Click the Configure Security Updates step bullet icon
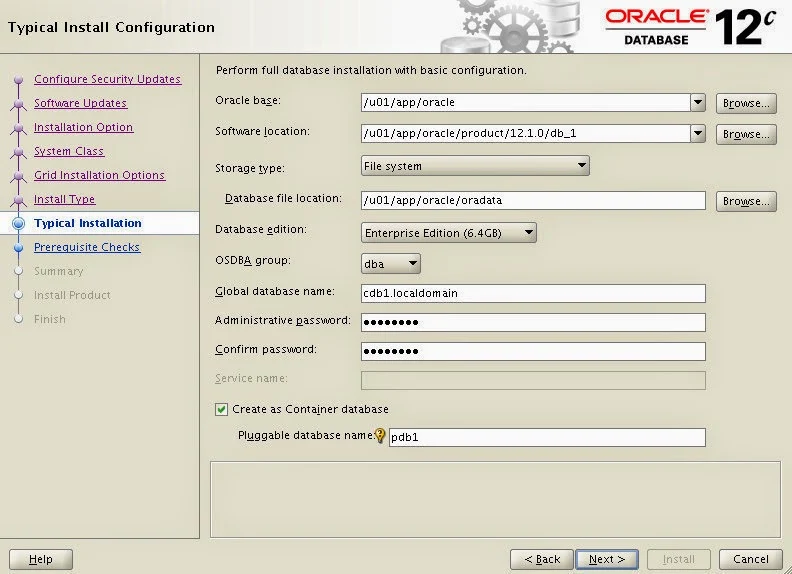The width and height of the screenshot is (792, 574). 19,80
